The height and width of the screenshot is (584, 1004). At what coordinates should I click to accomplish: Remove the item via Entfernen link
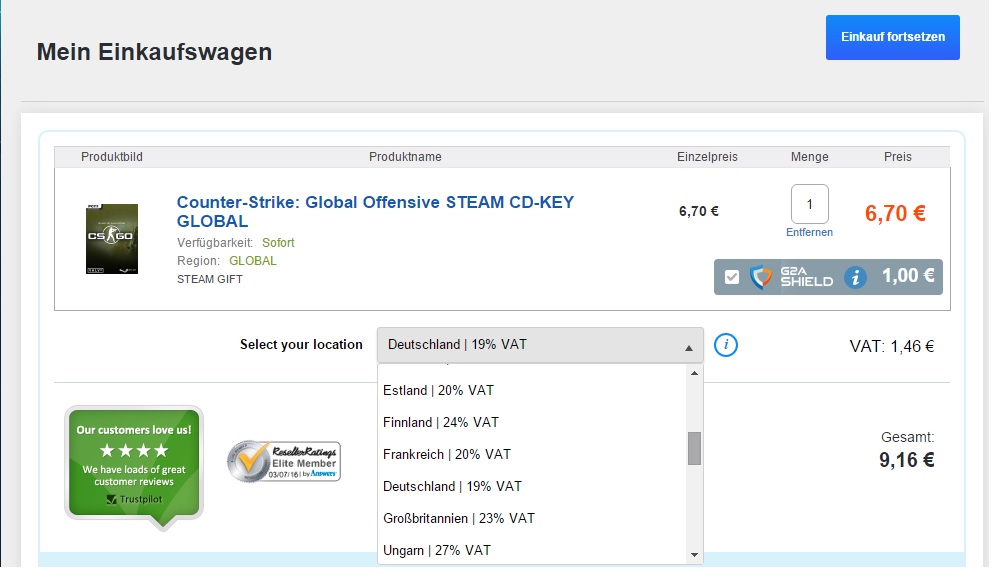pos(809,232)
